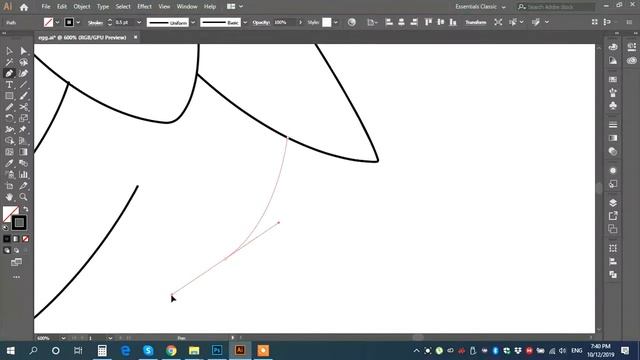Close the egg.ai document tab
This screenshot has width=640, height=360.
(136, 38)
